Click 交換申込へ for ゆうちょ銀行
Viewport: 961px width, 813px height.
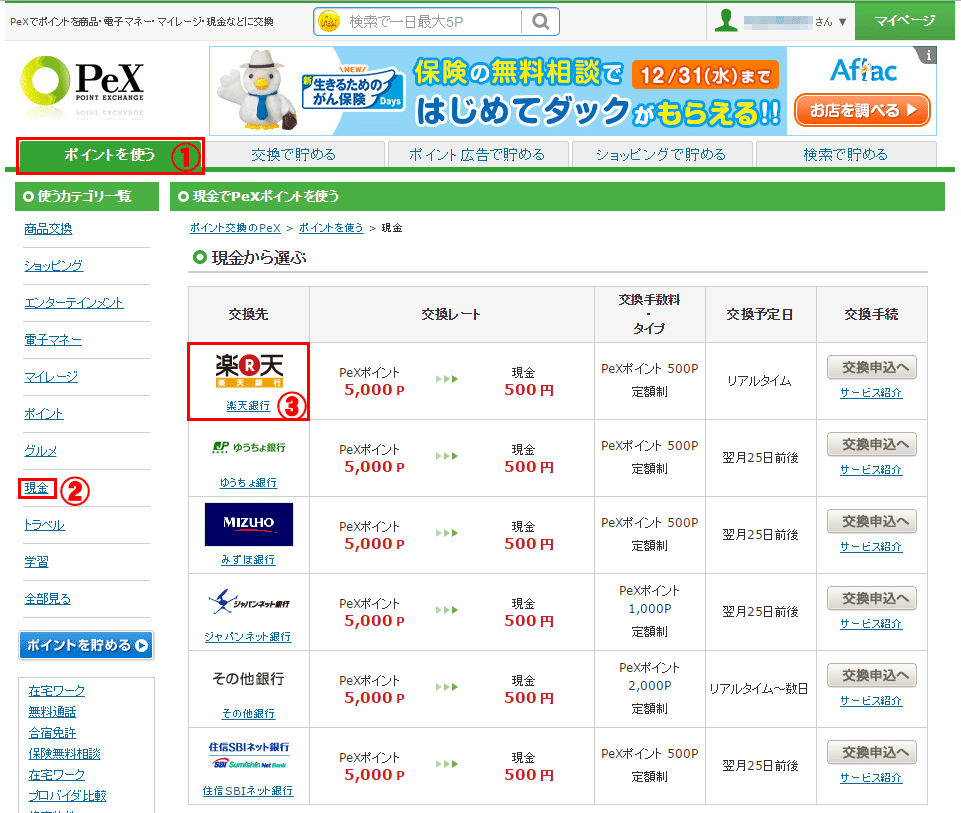pos(872,444)
